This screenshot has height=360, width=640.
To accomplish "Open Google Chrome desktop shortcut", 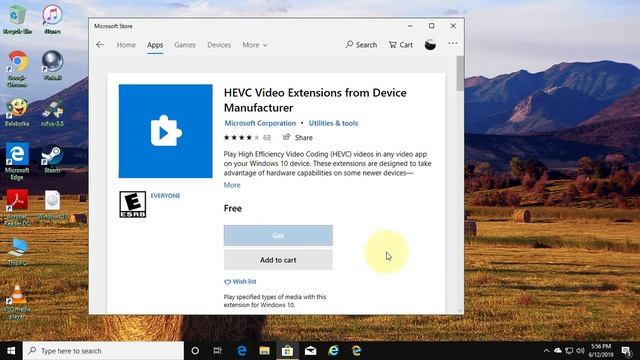I will click(17, 69).
